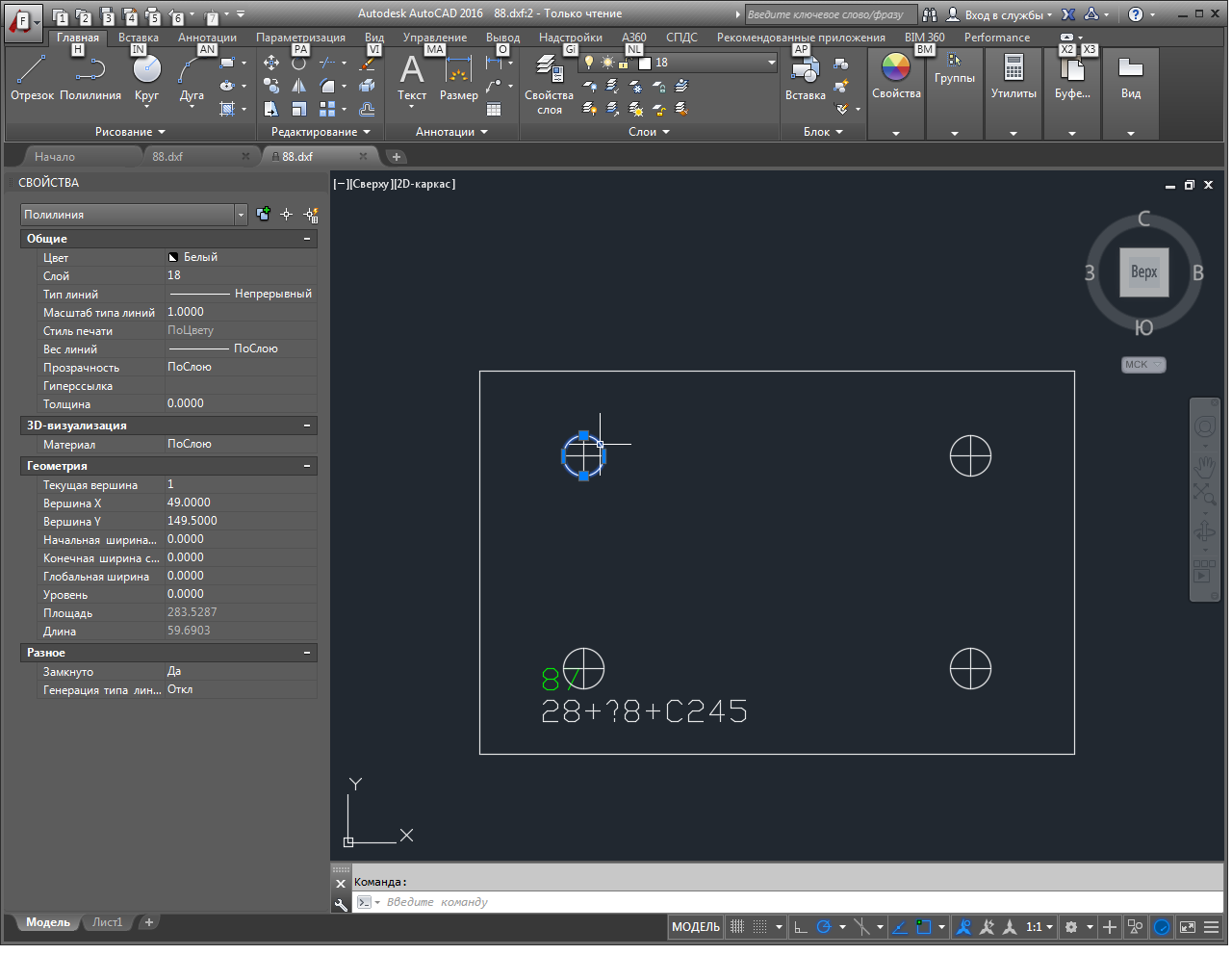Viewport: 1232px width, 955px height.
Task: Open the first 88.dxf document tab
Action: pyautogui.click(x=168, y=157)
